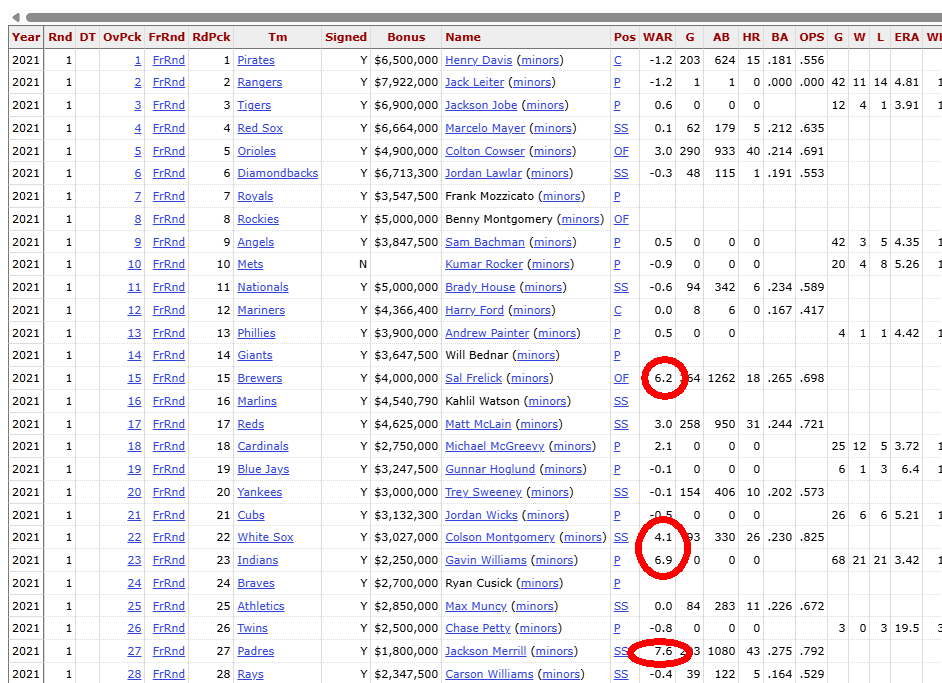The height and width of the screenshot is (683, 942).
Task: Open Frank Mozzicato's minors link
Action: (x=562, y=196)
